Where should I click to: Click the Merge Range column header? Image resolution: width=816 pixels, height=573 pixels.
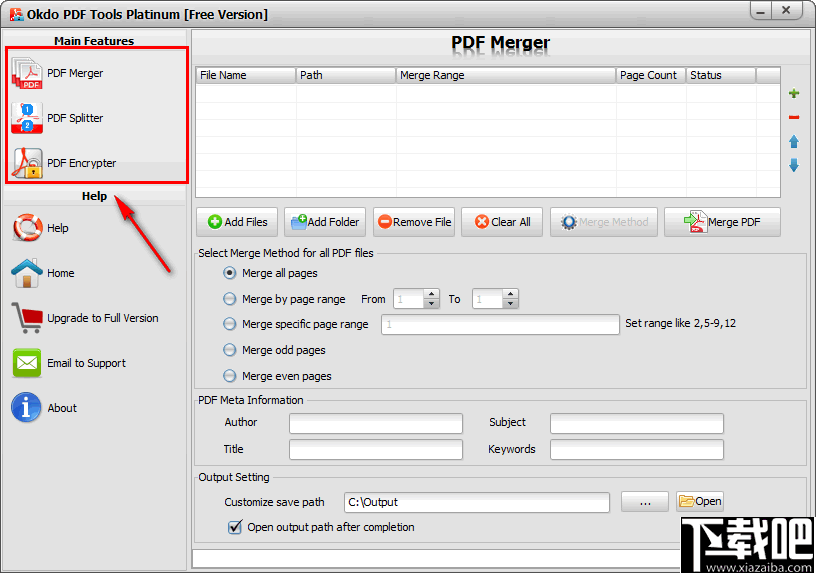click(x=505, y=75)
